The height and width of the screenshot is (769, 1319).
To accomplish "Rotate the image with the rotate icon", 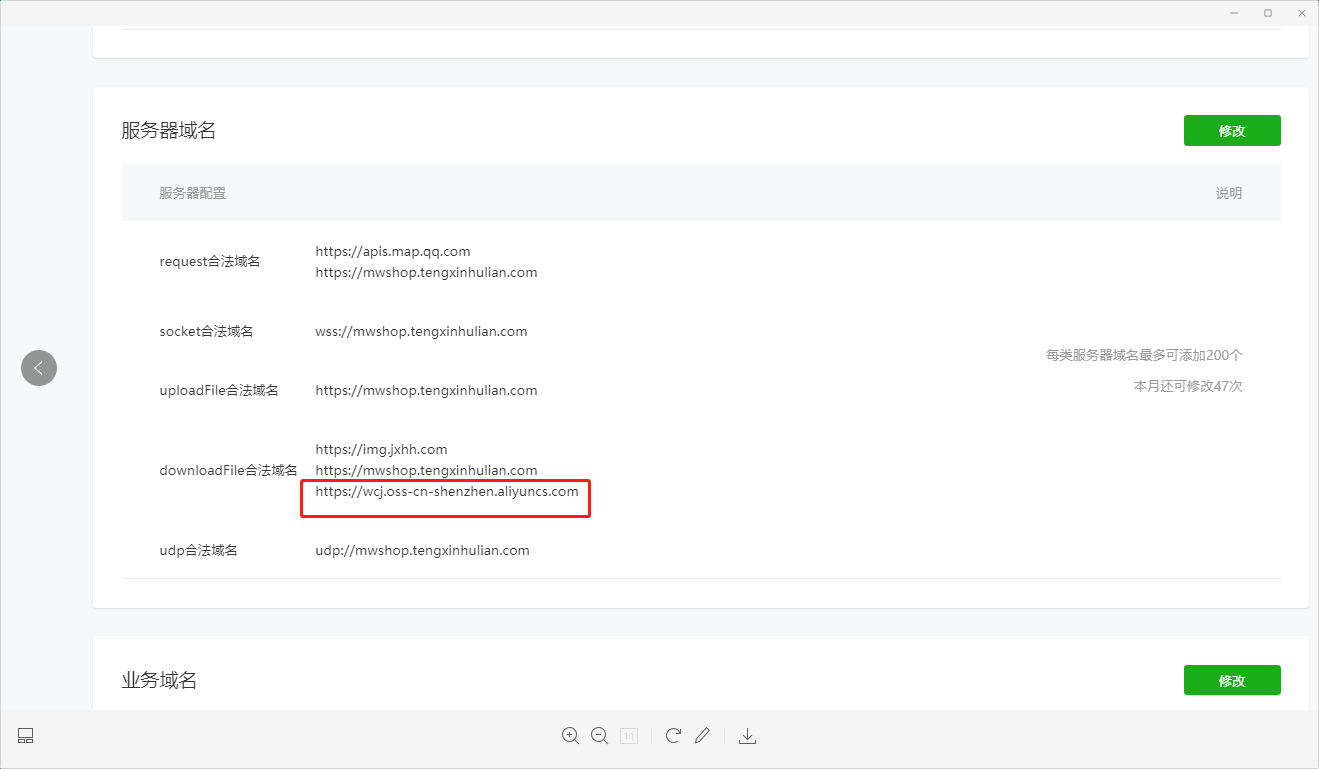I will point(673,736).
